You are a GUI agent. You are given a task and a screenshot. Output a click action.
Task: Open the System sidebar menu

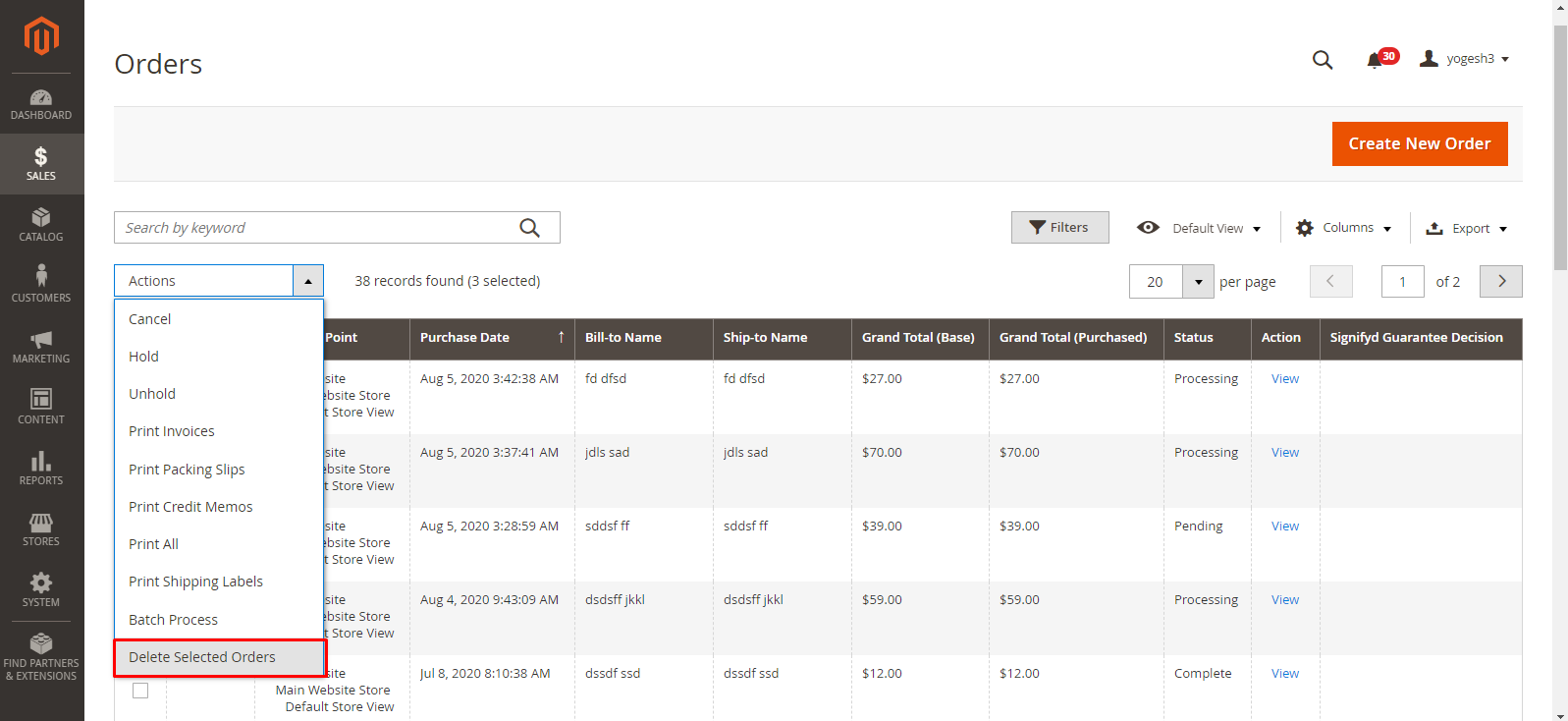coord(41,590)
